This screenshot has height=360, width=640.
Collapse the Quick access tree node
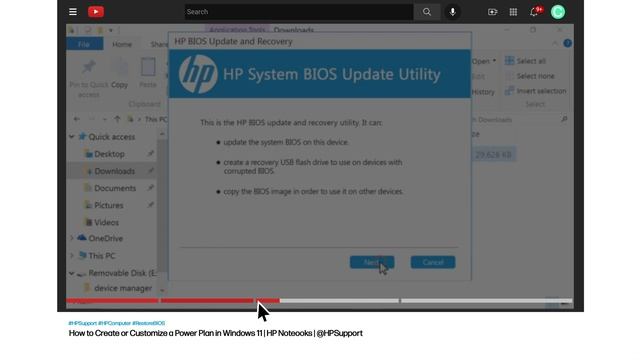click(72, 137)
